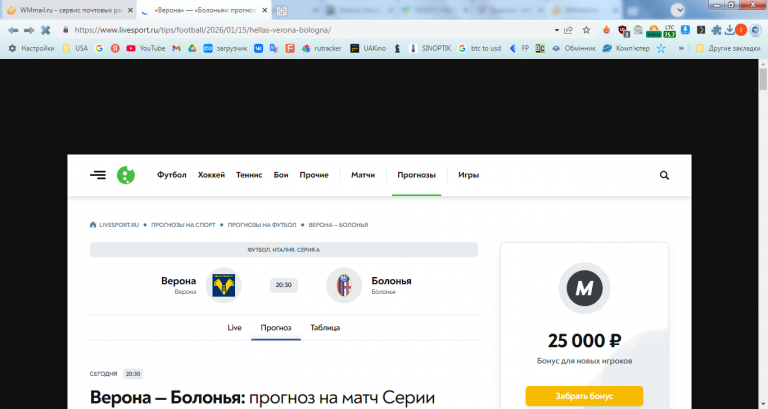This screenshot has width=768, height=409.
Task: Follow the ПРОГНОЗЫ НА СПОРТ breadcrumb
Action: coord(183,225)
